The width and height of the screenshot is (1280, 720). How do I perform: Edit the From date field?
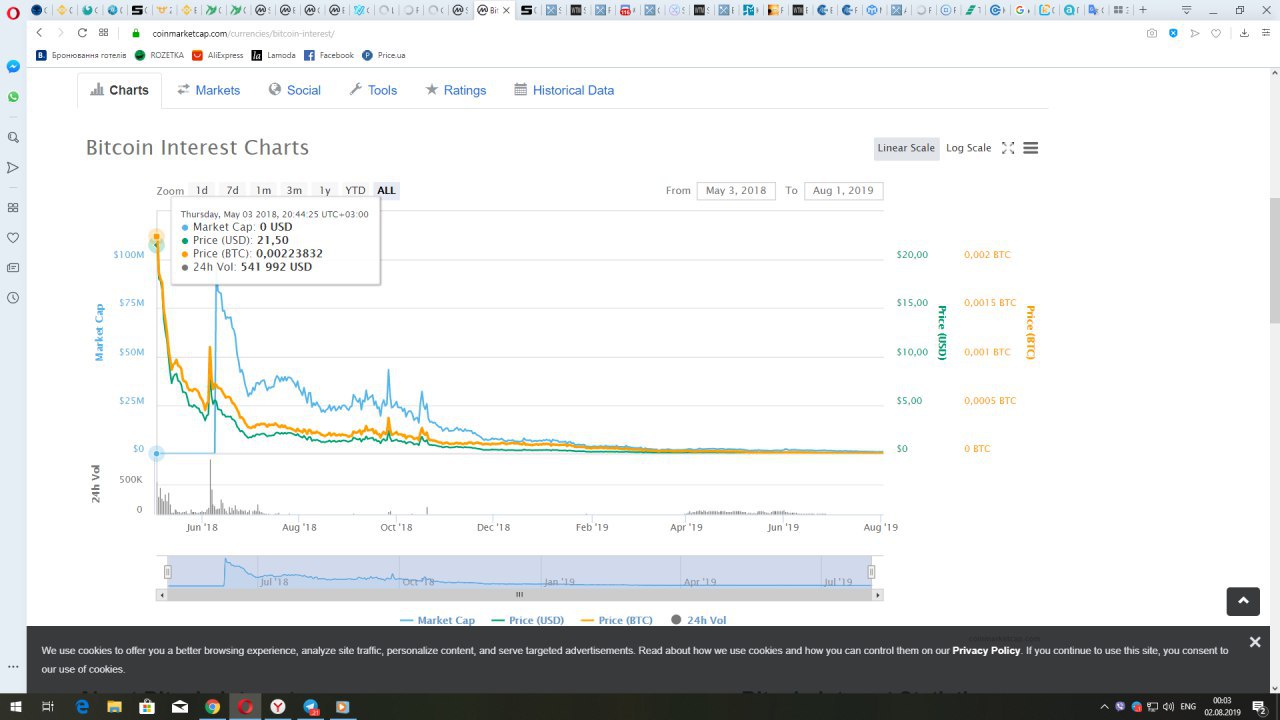pos(736,190)
